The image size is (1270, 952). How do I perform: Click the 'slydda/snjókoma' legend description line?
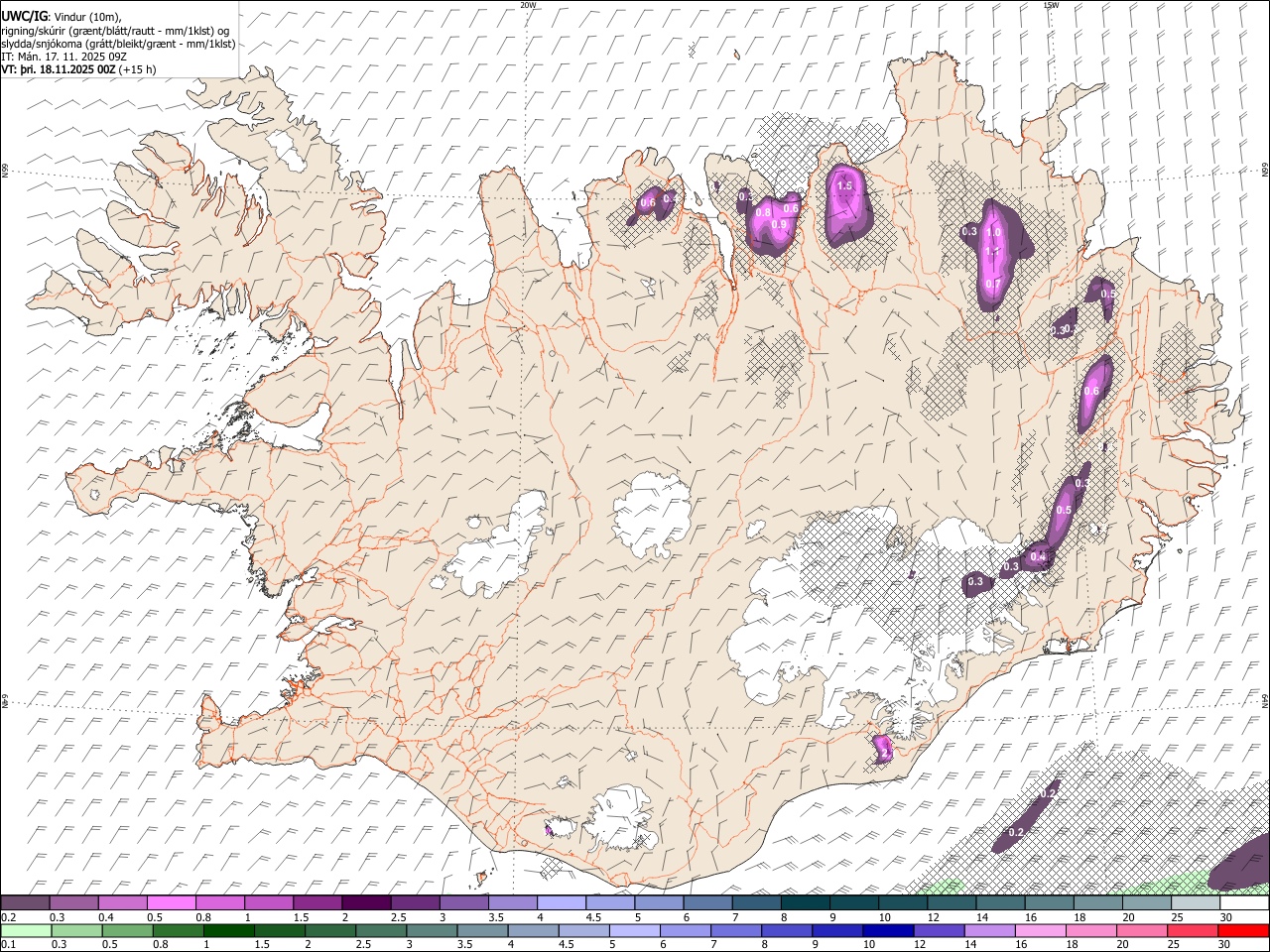pyautogui.click(x=118, y=44)
